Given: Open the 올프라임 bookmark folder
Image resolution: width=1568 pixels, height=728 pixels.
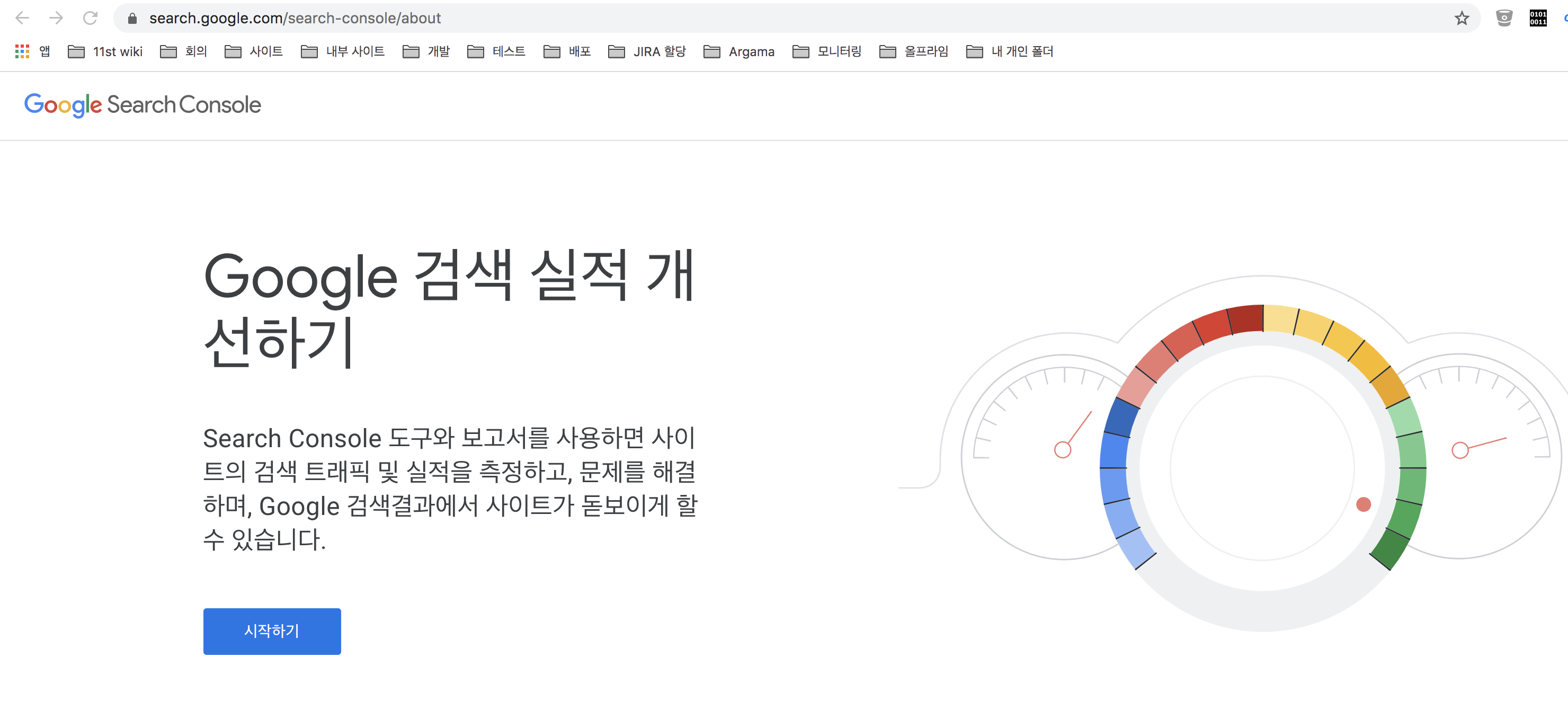Looking at the screenshot, I should click(x=914, y=52).
